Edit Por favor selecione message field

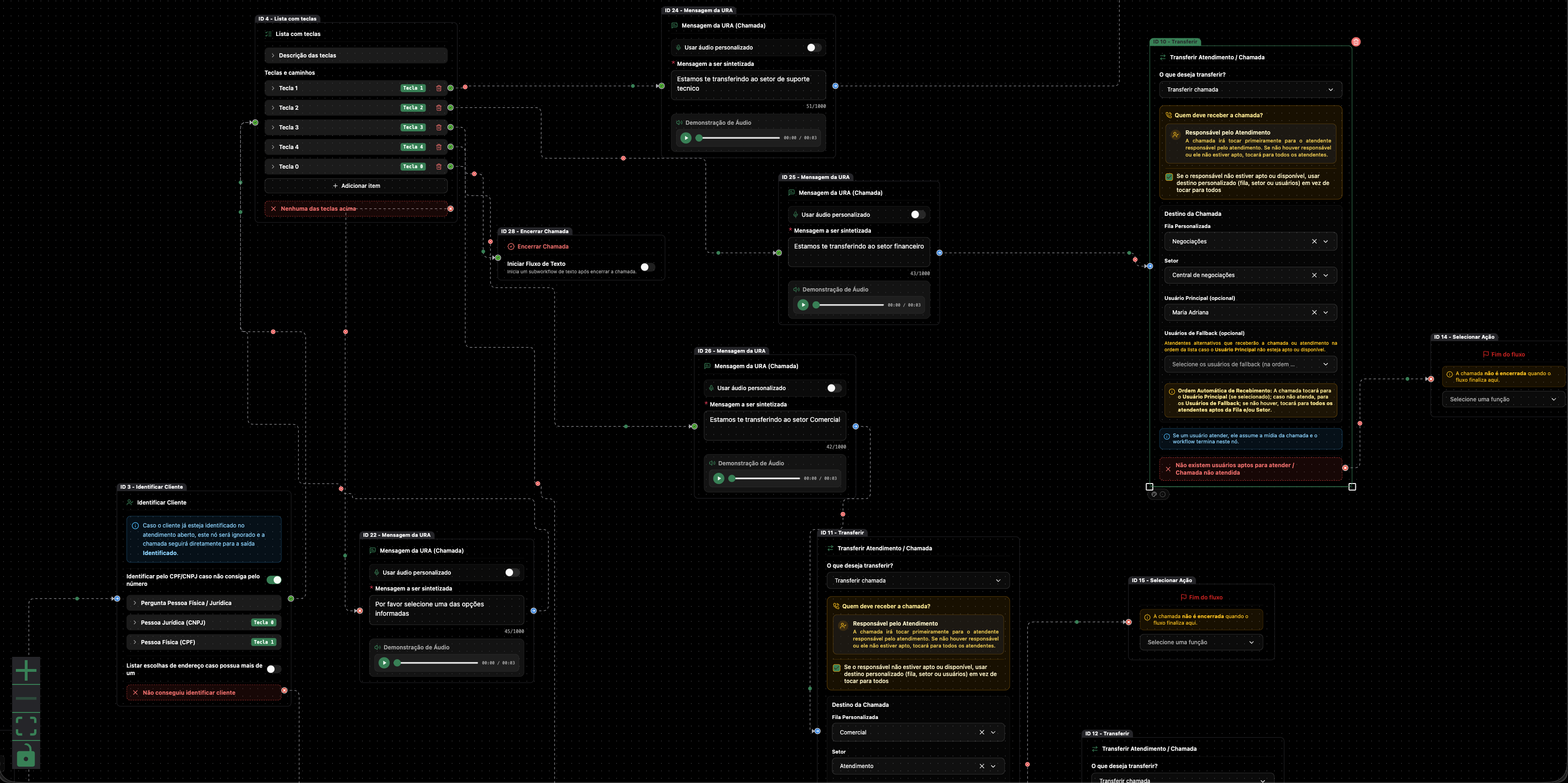pos(446,610)
